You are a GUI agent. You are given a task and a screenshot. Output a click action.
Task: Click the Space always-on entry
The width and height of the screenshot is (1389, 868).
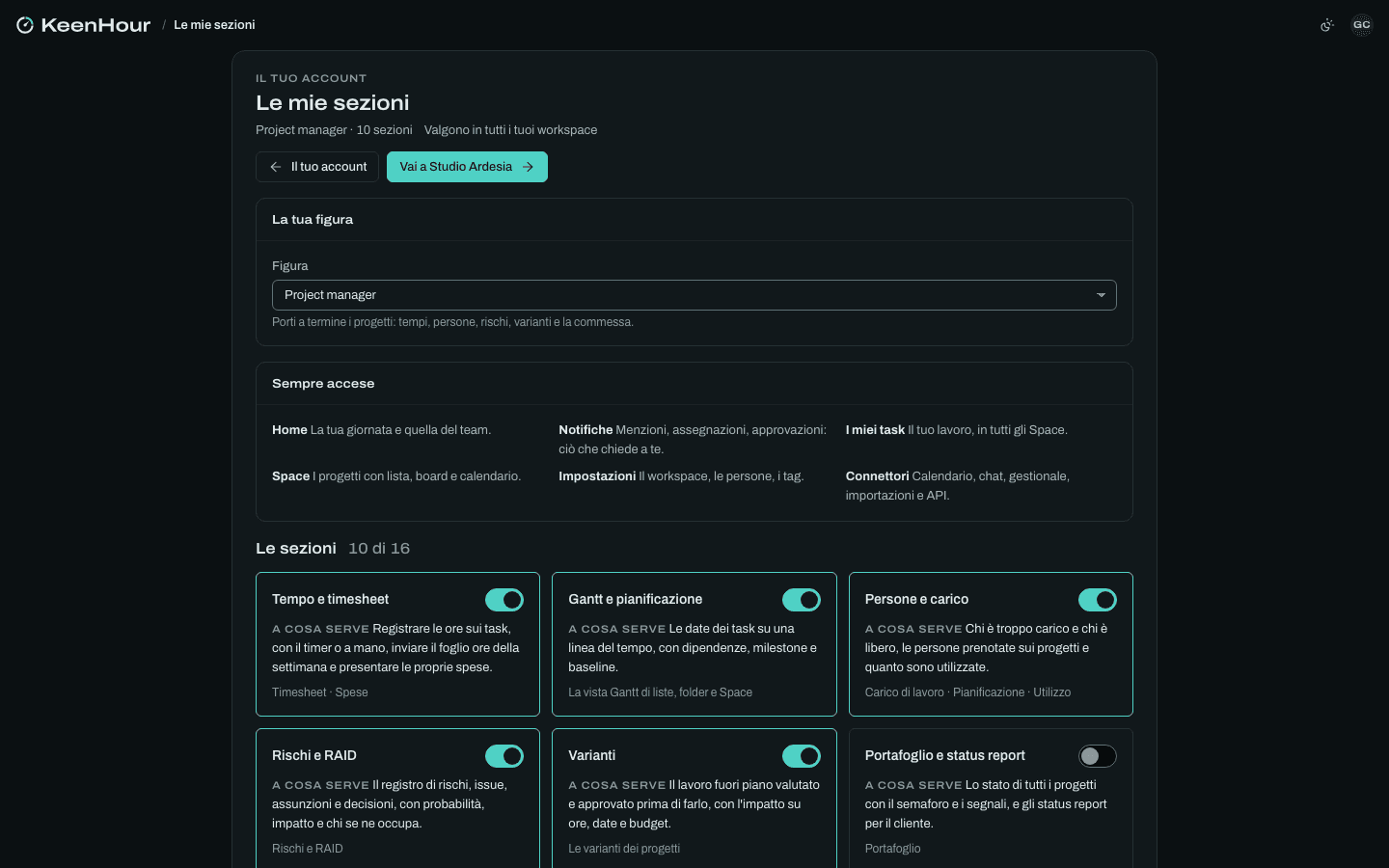[x=396, y=476]
